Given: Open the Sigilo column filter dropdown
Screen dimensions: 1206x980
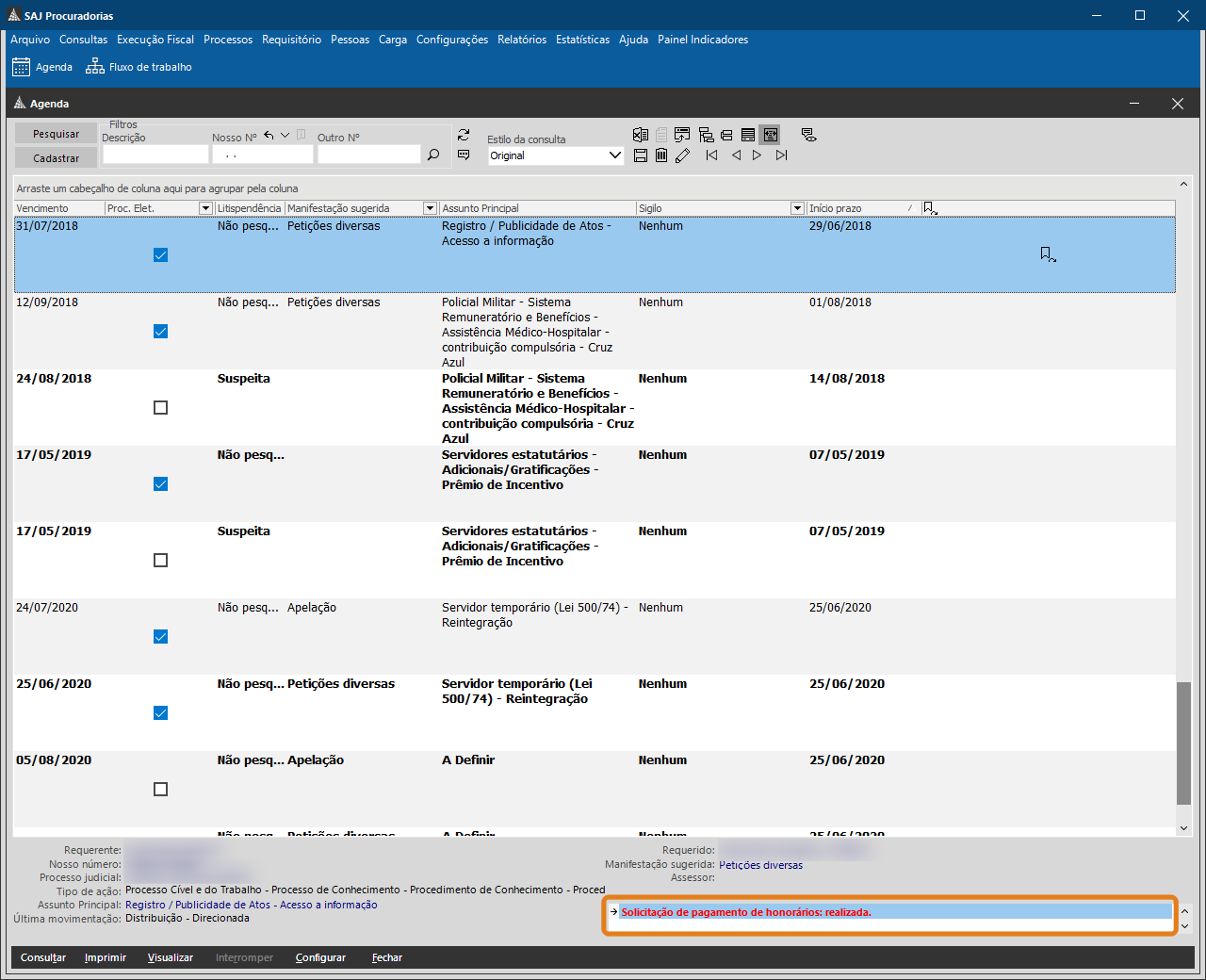Looking at the screenshot, I should 797,208.
